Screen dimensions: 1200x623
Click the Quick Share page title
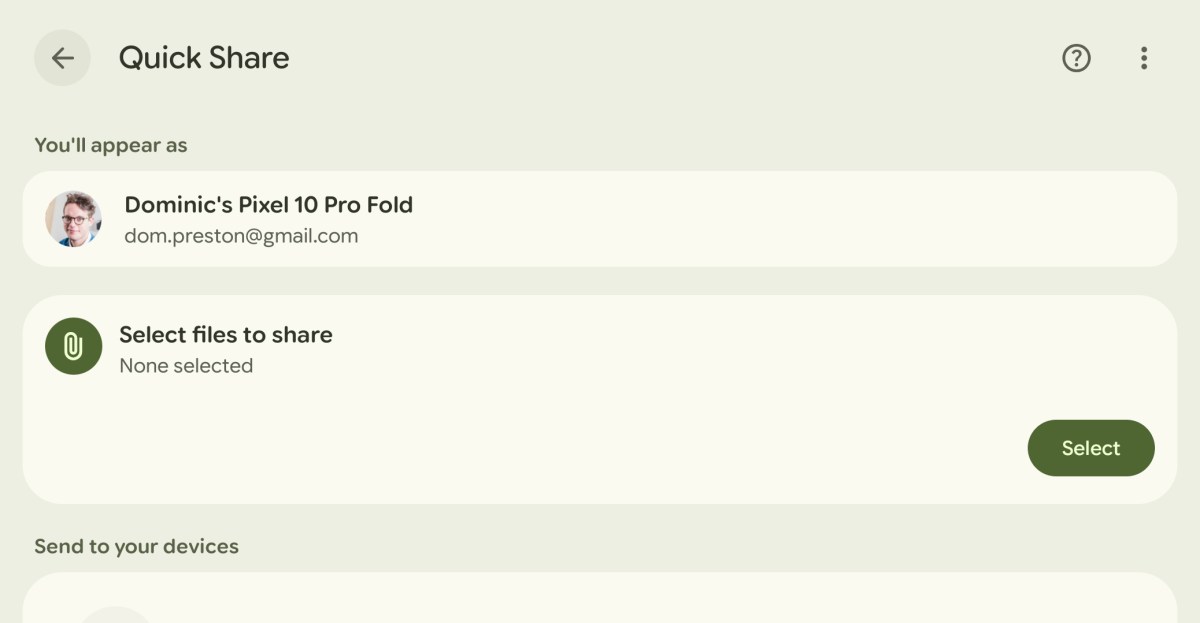(x=204, y=58)
